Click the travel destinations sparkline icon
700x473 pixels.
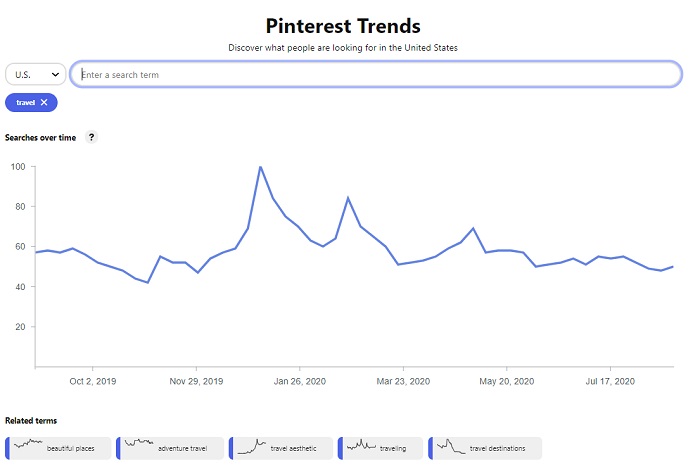click(x=450, y=444)
